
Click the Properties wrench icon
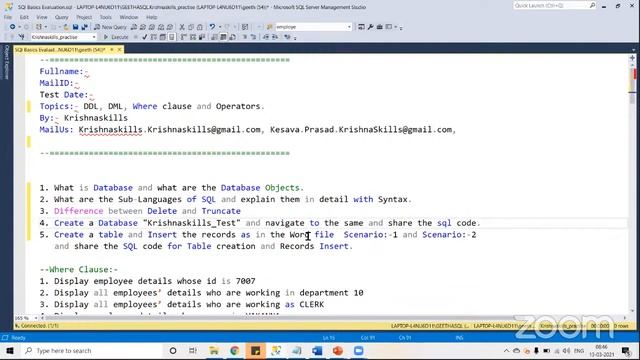[x=370, y=27]
